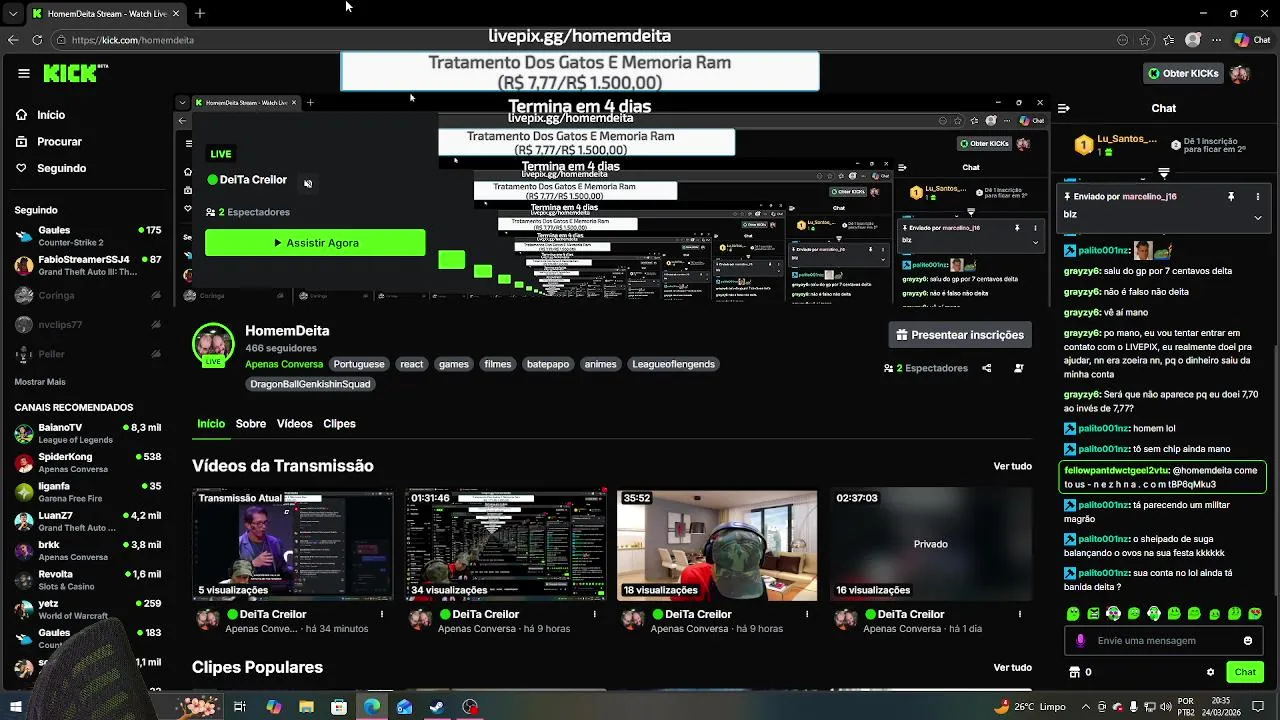The image size is (1280, 720).
Task: Open options for the 34 minutos video
Action: click(382, 615)
